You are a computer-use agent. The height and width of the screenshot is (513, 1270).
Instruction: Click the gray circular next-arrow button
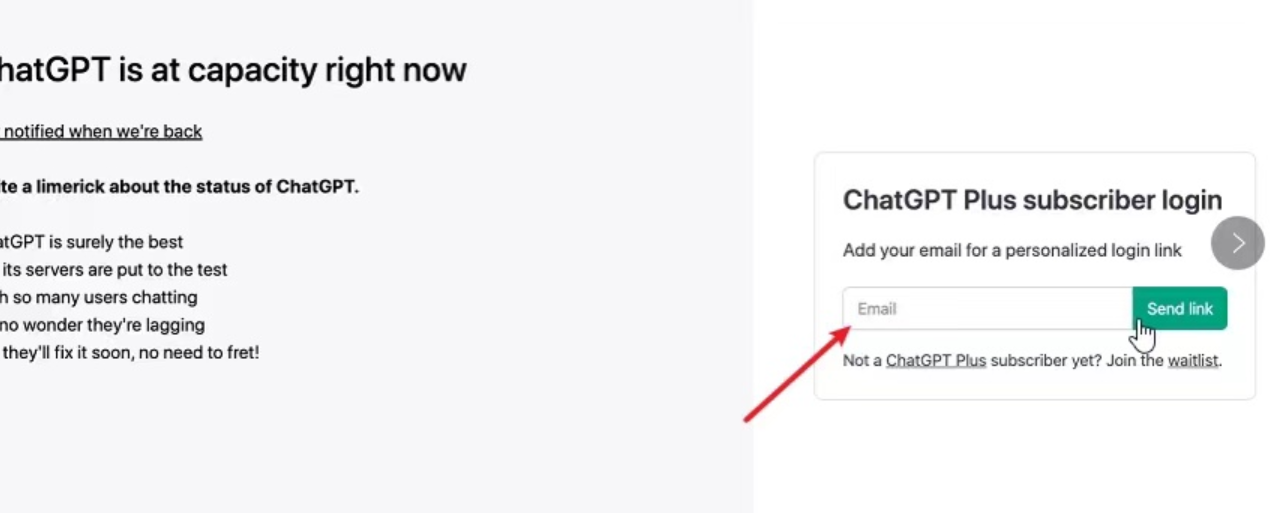(1238, 243)
